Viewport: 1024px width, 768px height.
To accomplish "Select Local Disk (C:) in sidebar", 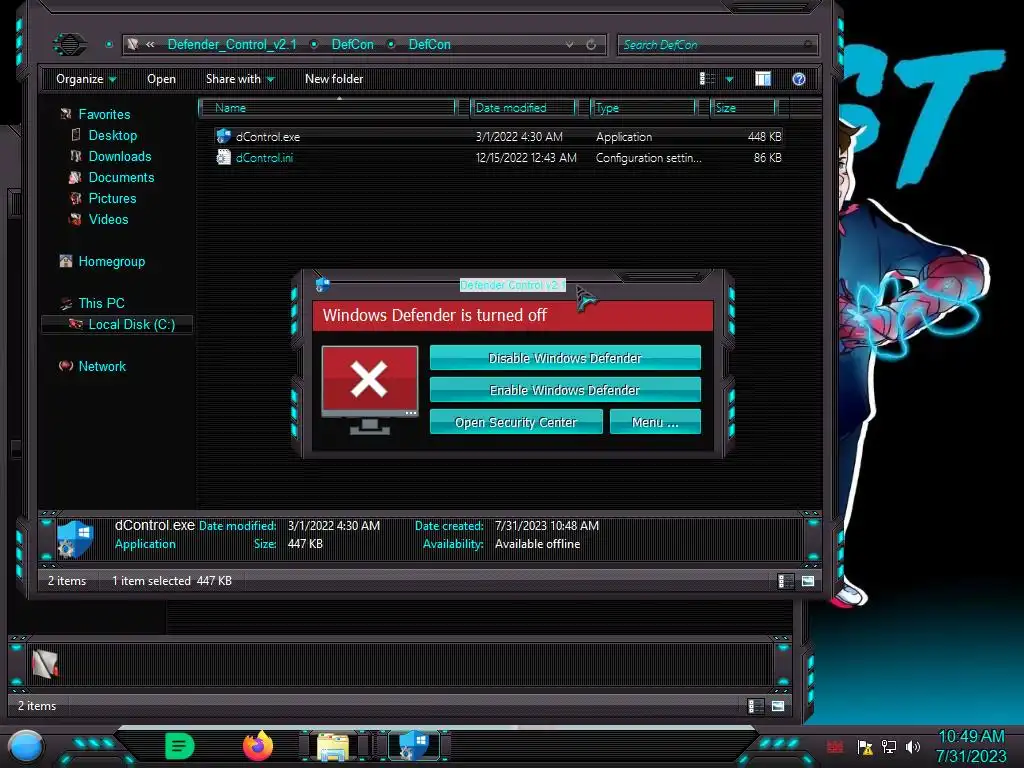I will click(118, 324).
